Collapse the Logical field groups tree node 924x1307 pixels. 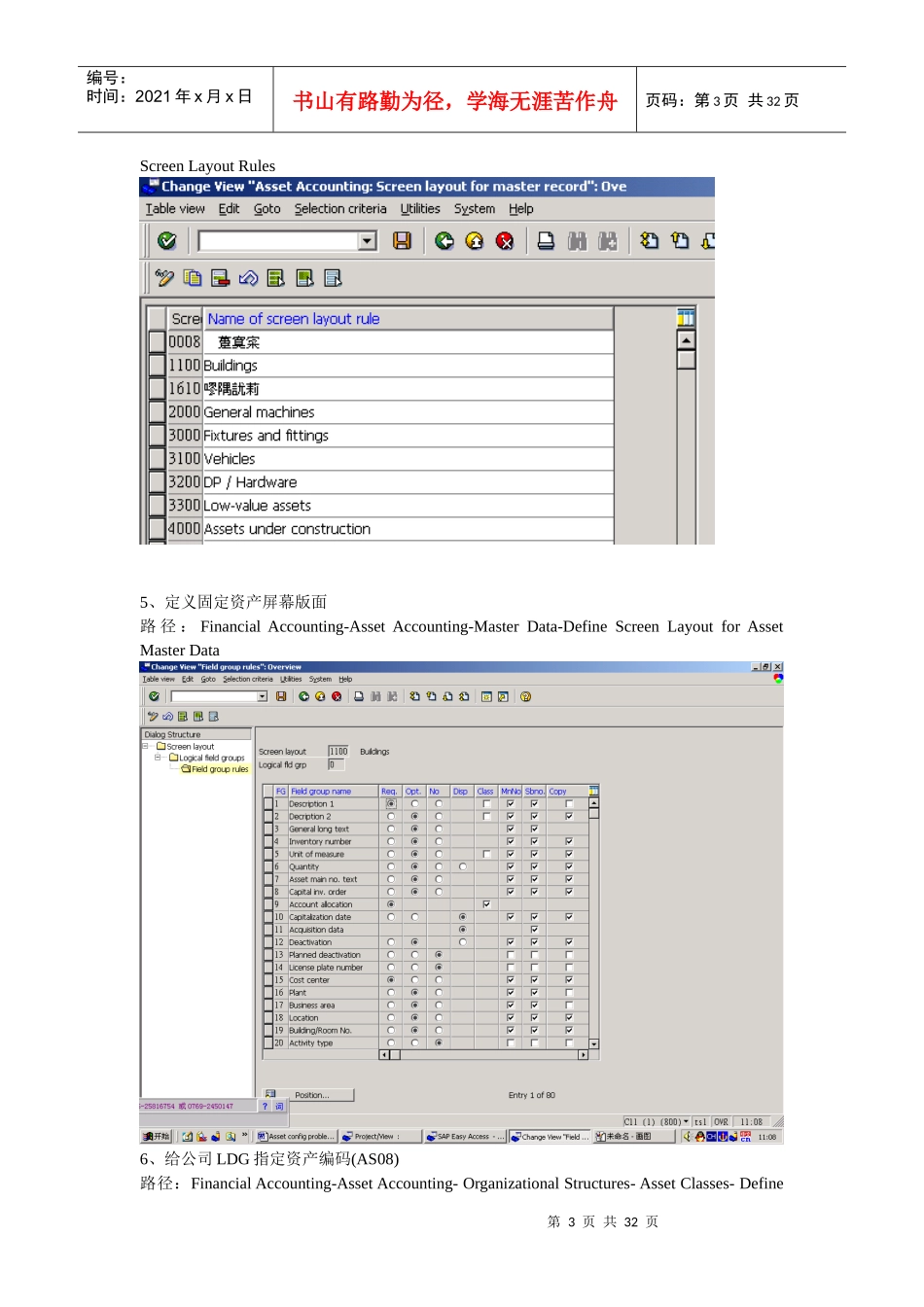158,758
